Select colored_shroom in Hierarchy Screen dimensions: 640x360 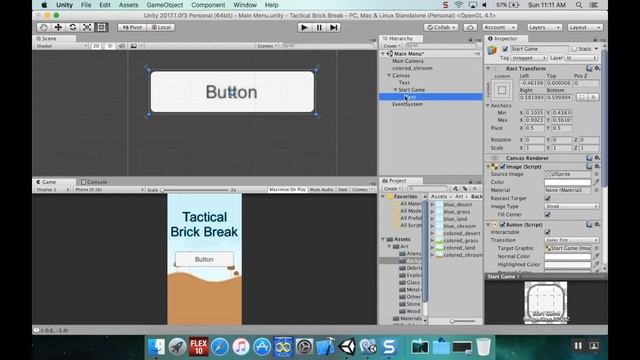[412, 68]
